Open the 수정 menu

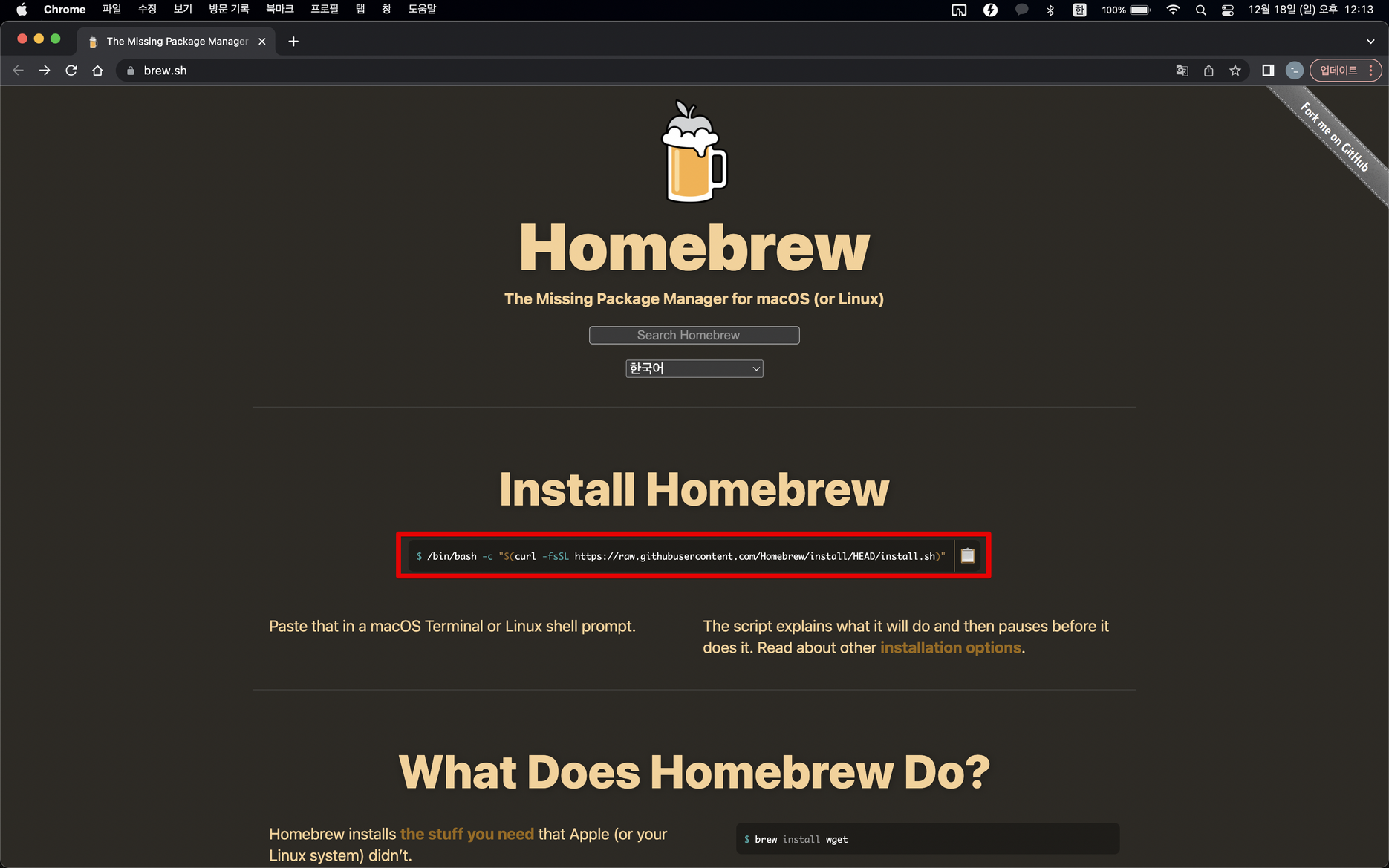pos(147,10)
